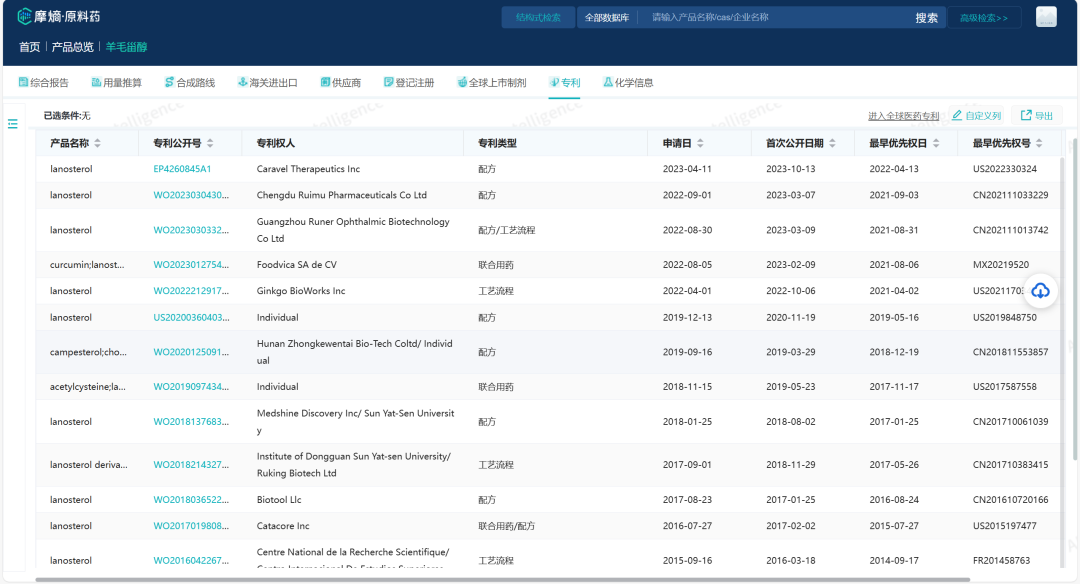Click the 专利类型 column header
The height and width of the screenshot is (584, 1080).
point(497,143)
